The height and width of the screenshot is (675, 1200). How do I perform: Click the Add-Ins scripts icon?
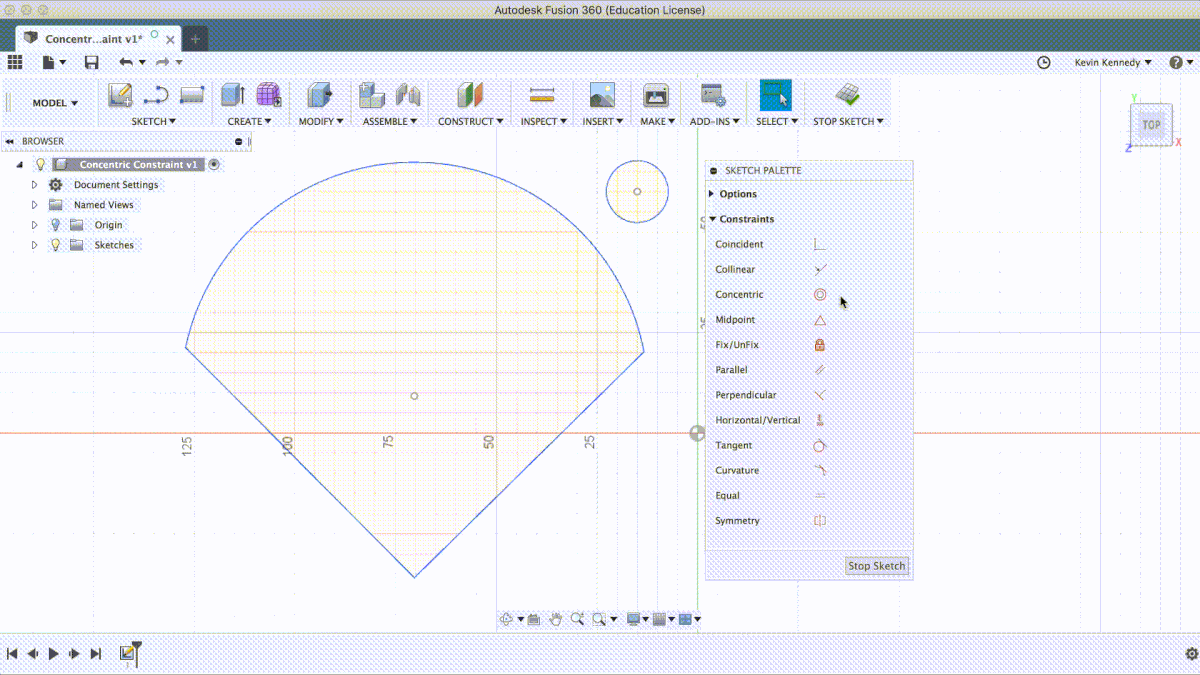pos(713,96)
